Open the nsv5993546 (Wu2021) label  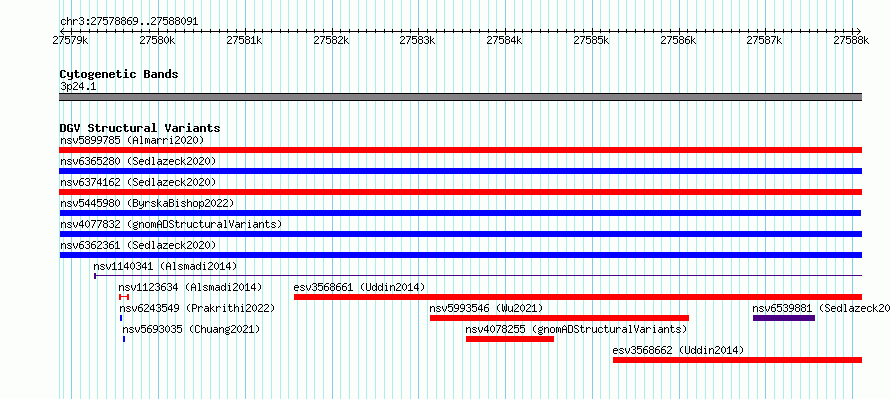(486, 308)
